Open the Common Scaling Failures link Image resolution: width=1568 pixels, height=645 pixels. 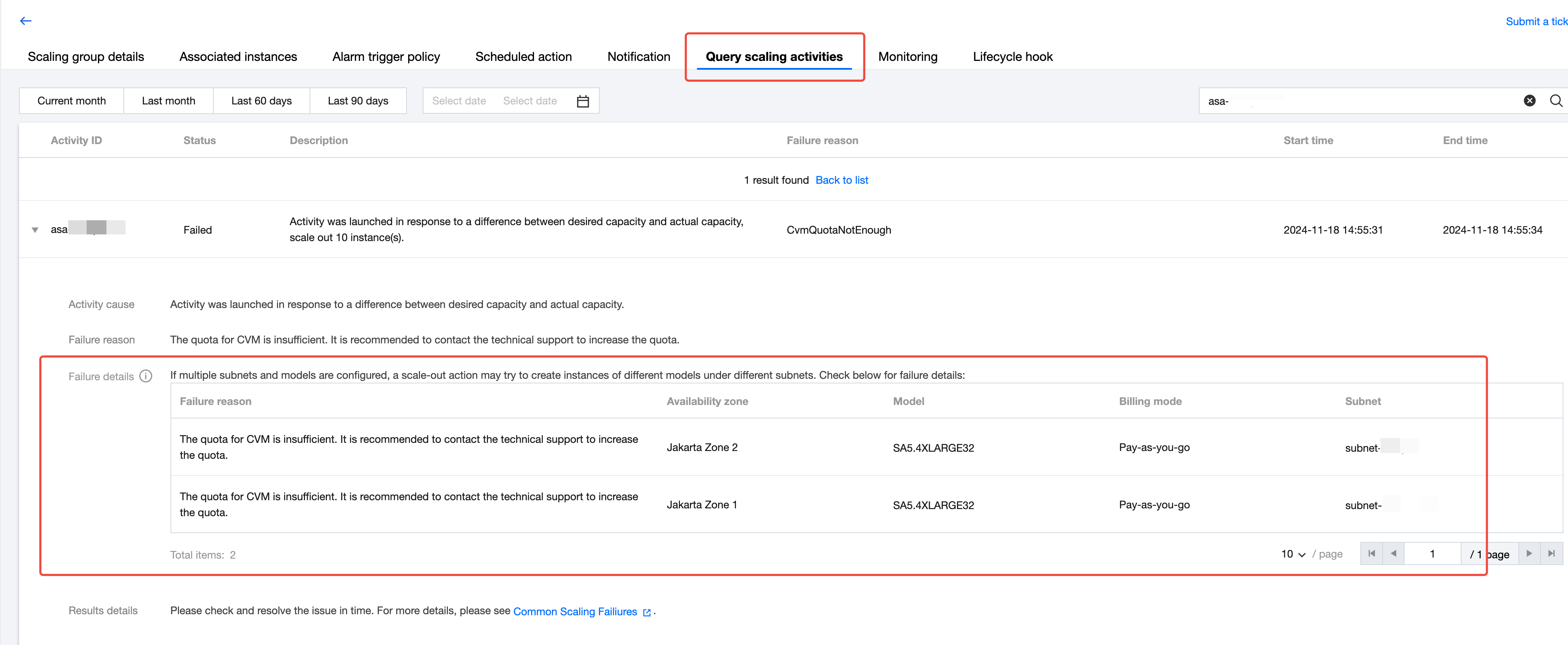click(x=575, y=611)
